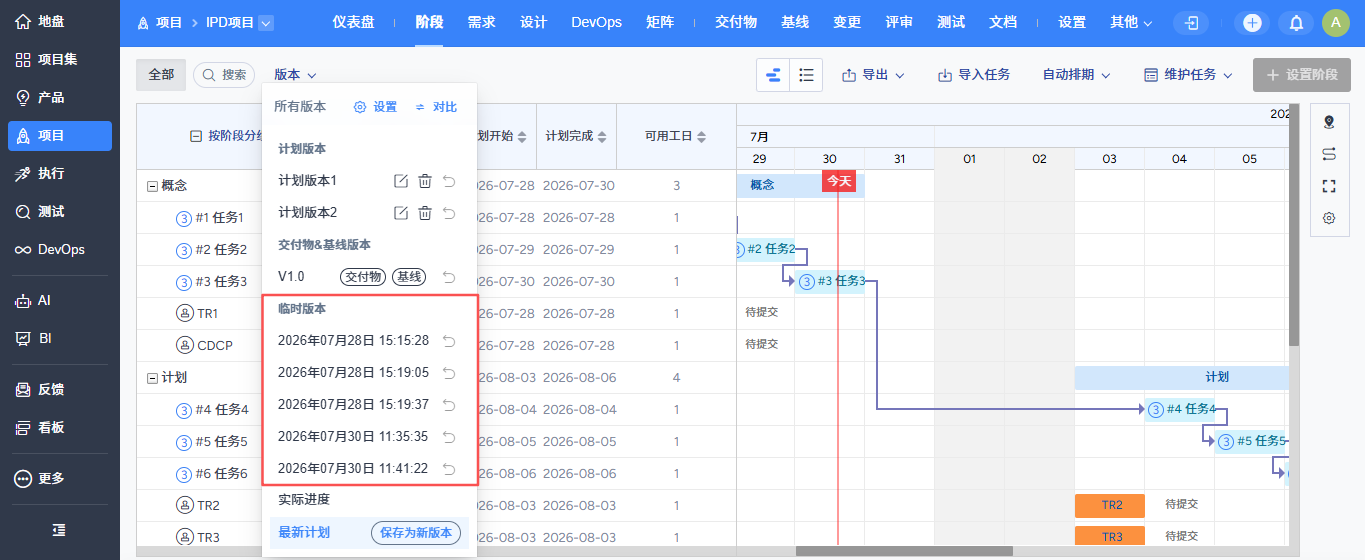1365x560 pixels.
Task: Open the notification bell
Action: (x=1296, y=23)
